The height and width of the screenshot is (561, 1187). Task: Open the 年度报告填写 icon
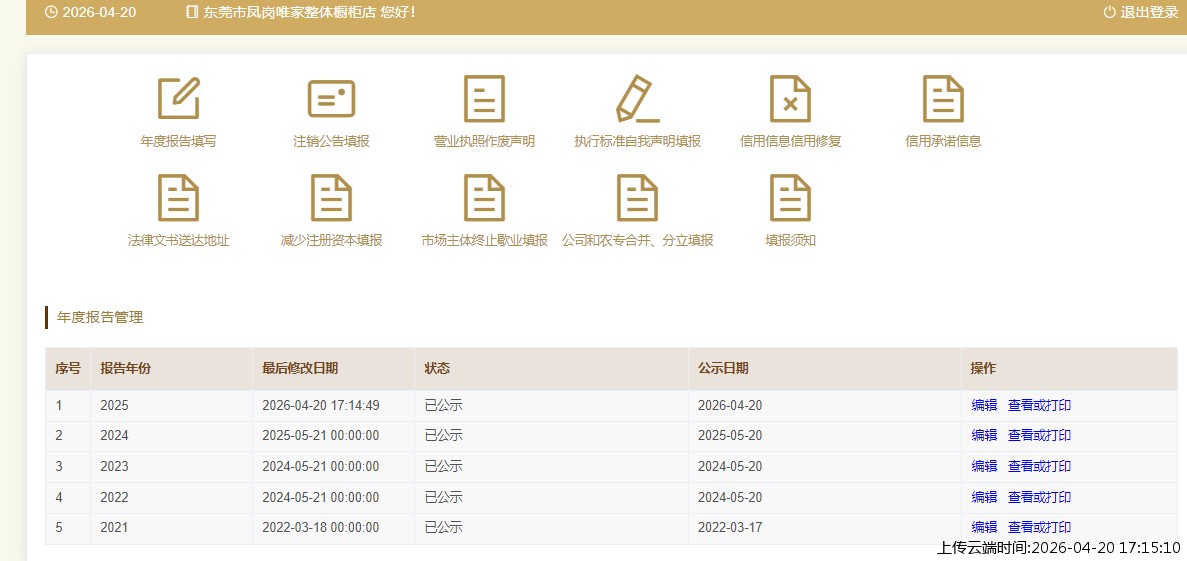(x=178, y=99)
